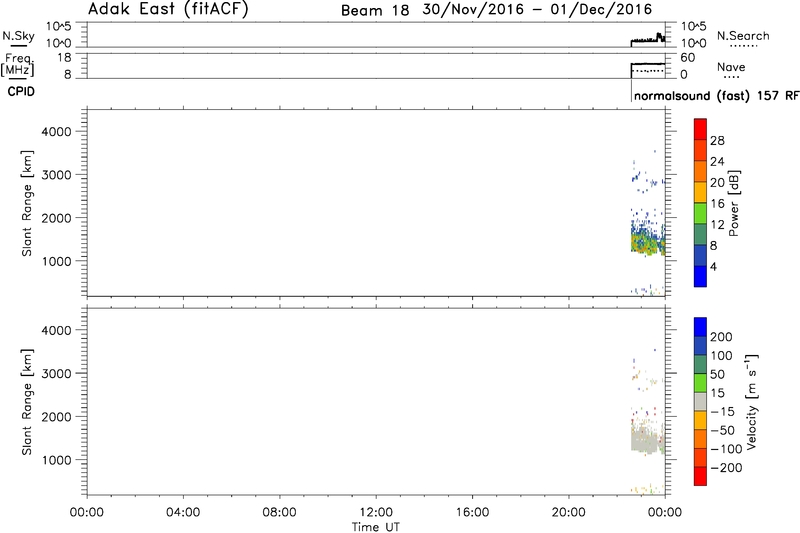The width and height of the screenshot is (800, 533).
Task: Click the left '10^5' tick of the N.Sky axis
Action: (59, 27)
